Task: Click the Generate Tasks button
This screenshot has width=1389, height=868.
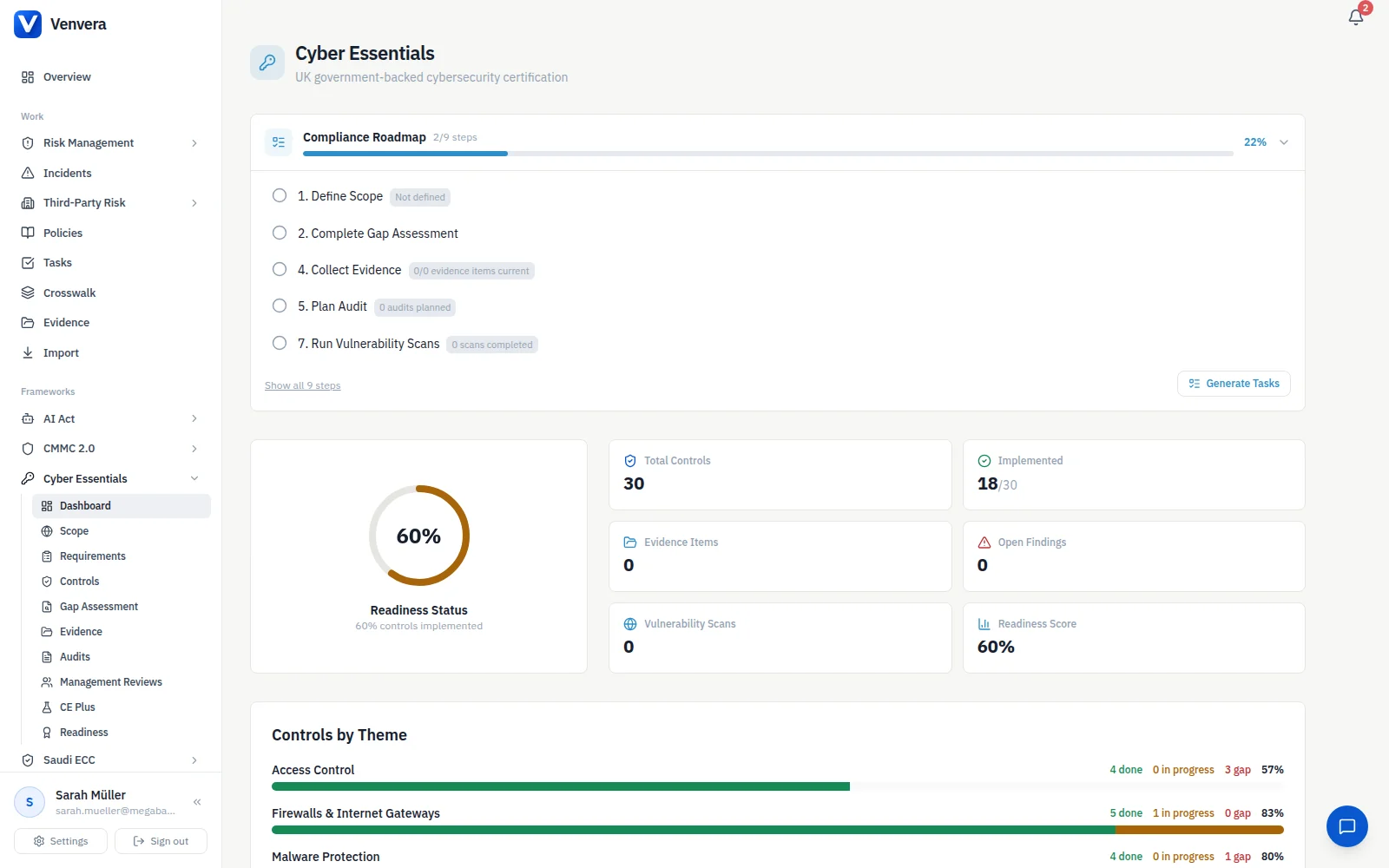Action: click(1234, 384)
